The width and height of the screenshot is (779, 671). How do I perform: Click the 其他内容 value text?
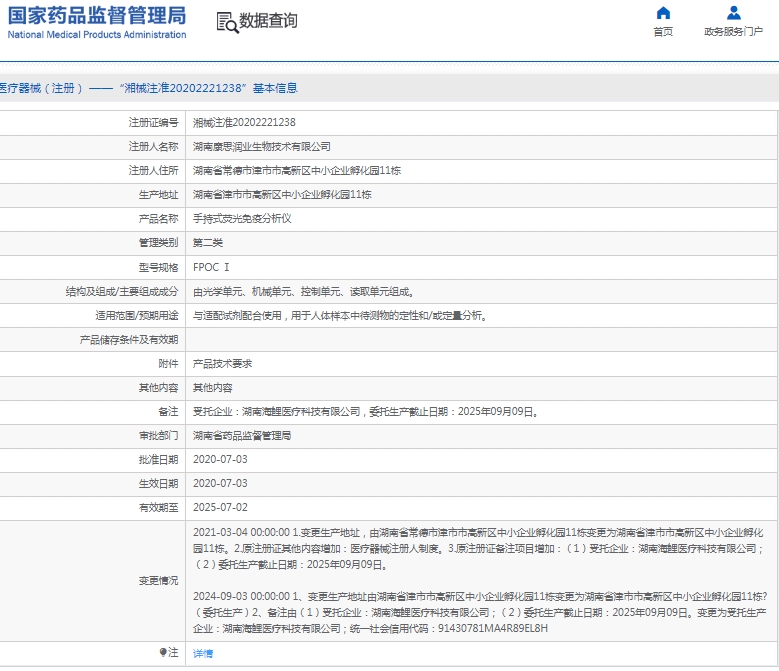pyautogui.click(x=213, y=387)
